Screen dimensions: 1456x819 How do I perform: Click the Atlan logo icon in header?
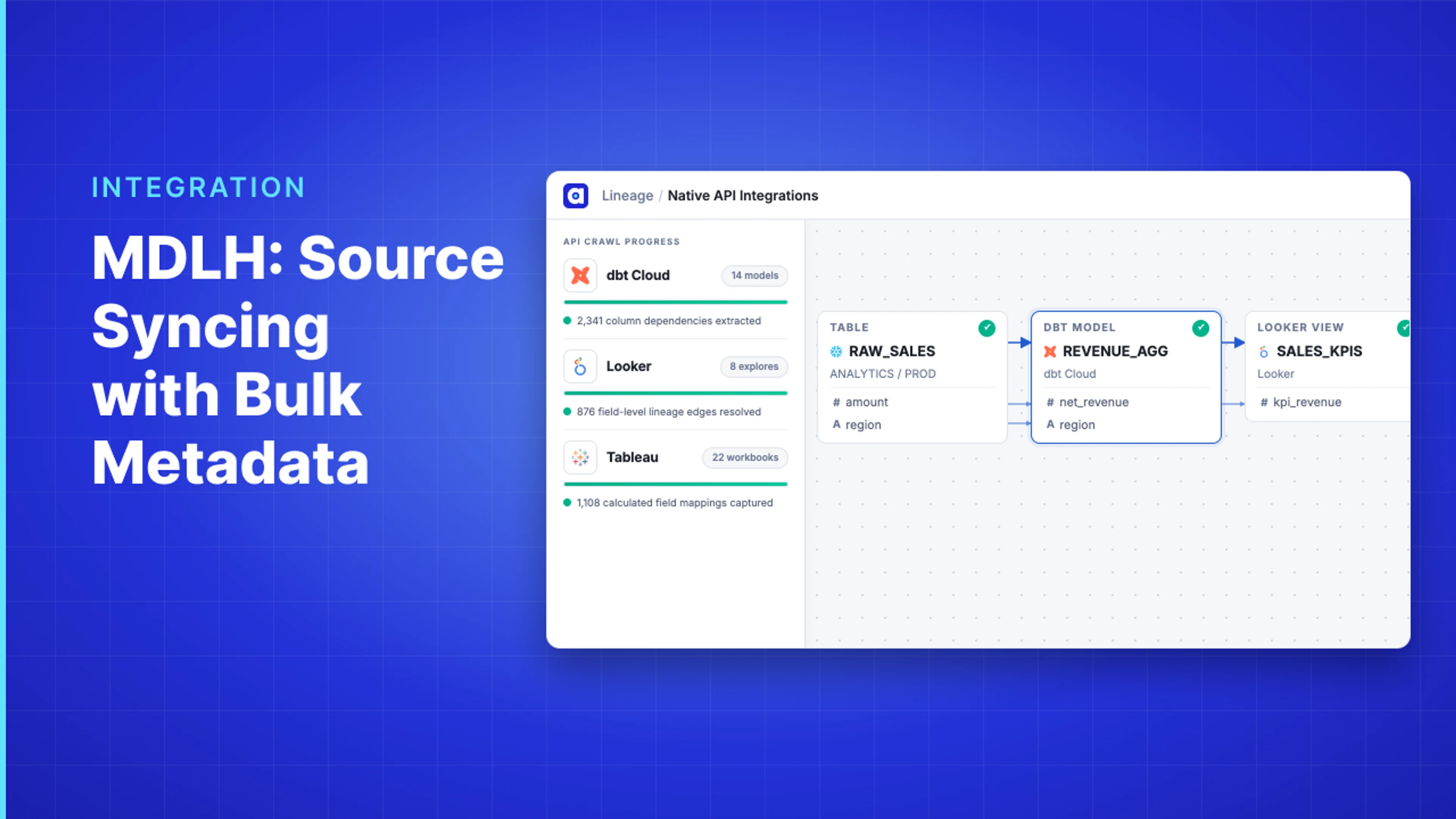coord(576,196)
